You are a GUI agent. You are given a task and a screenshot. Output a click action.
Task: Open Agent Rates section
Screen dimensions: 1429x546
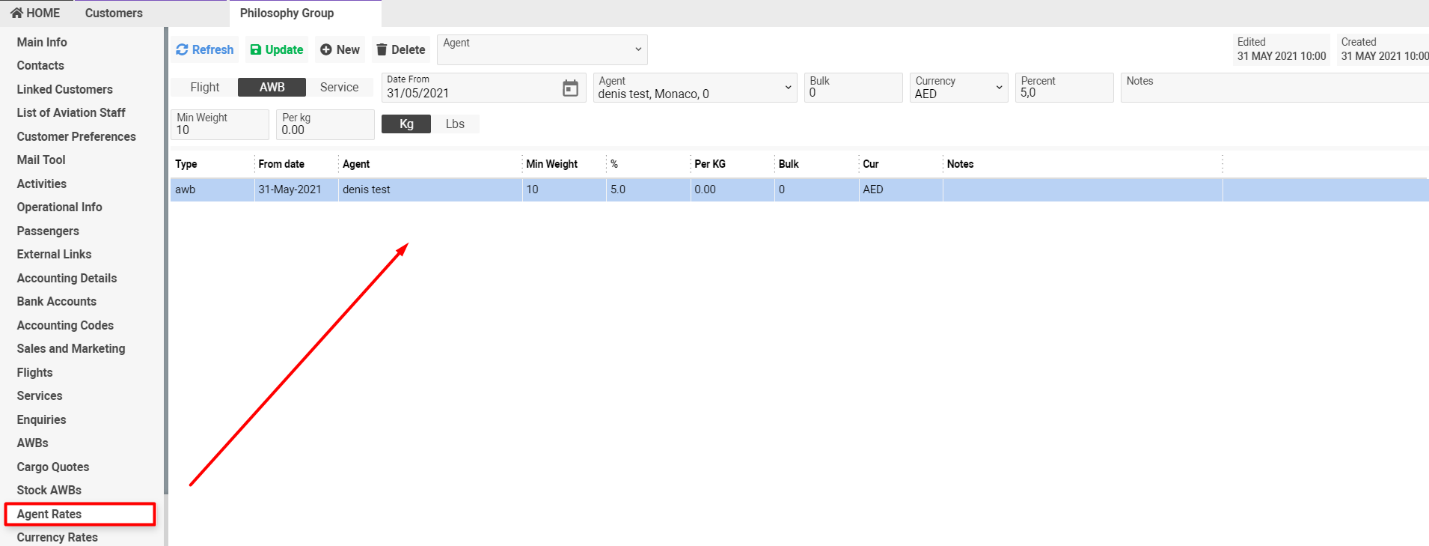(x=49, y=514)
